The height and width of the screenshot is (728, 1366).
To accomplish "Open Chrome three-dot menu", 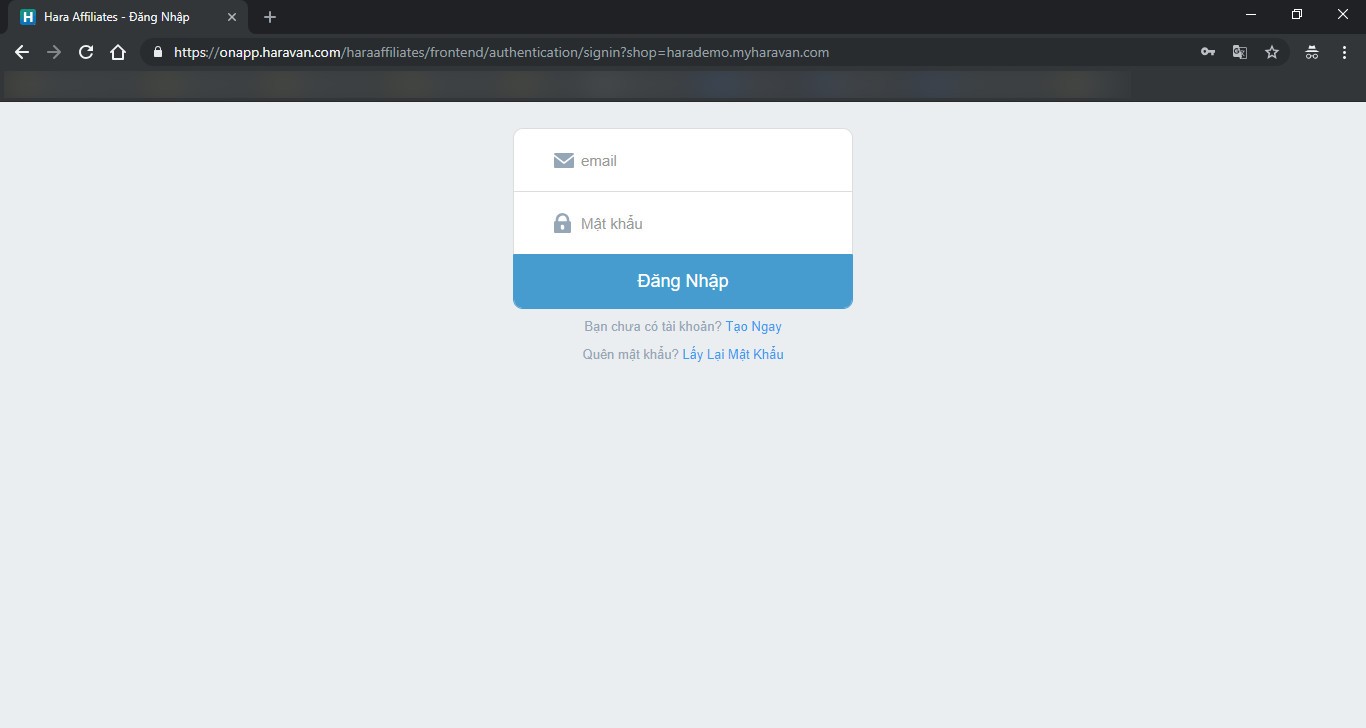I will 1344,52.
